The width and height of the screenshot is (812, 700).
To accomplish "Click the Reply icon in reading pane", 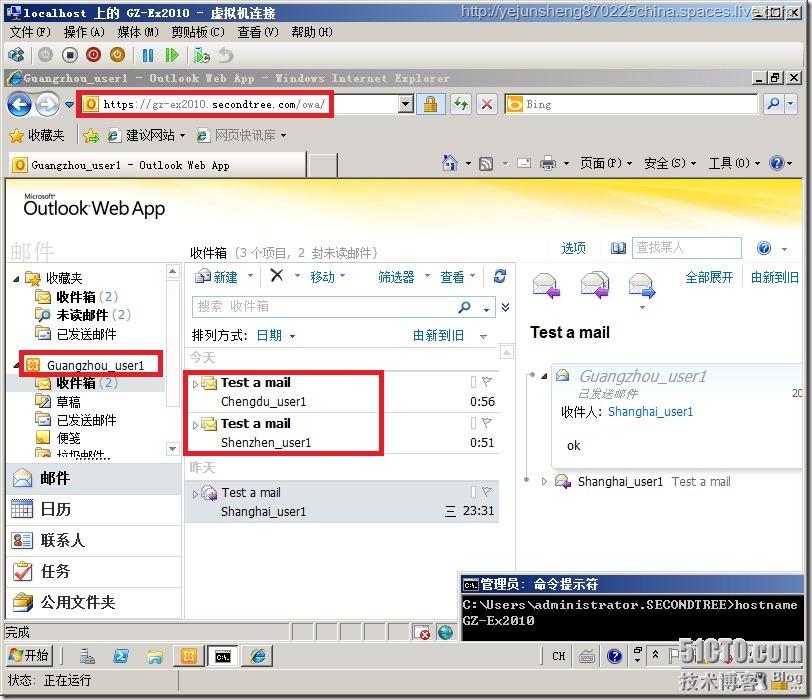I will 546,286.
